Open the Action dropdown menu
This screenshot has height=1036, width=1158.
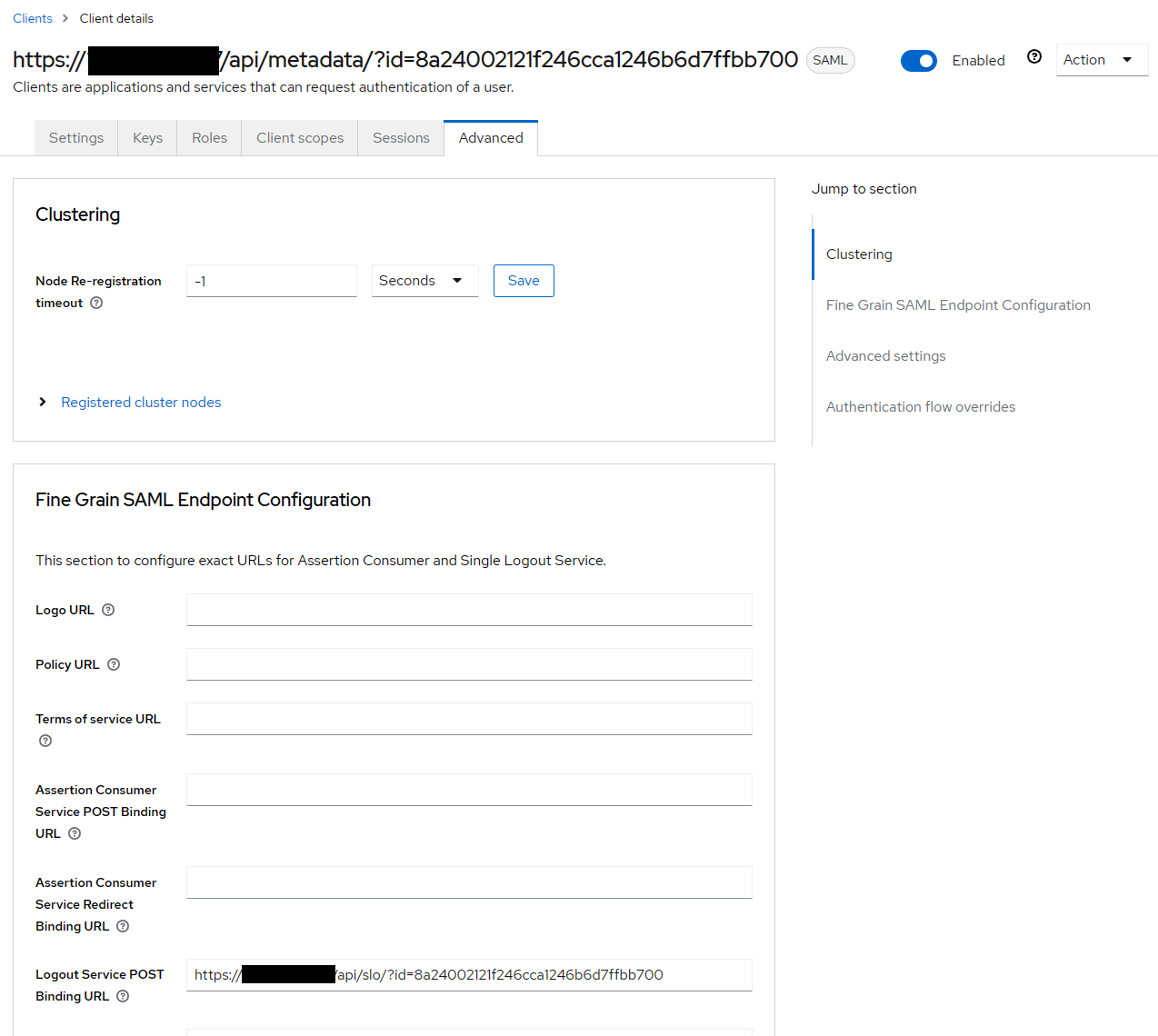1101,60
